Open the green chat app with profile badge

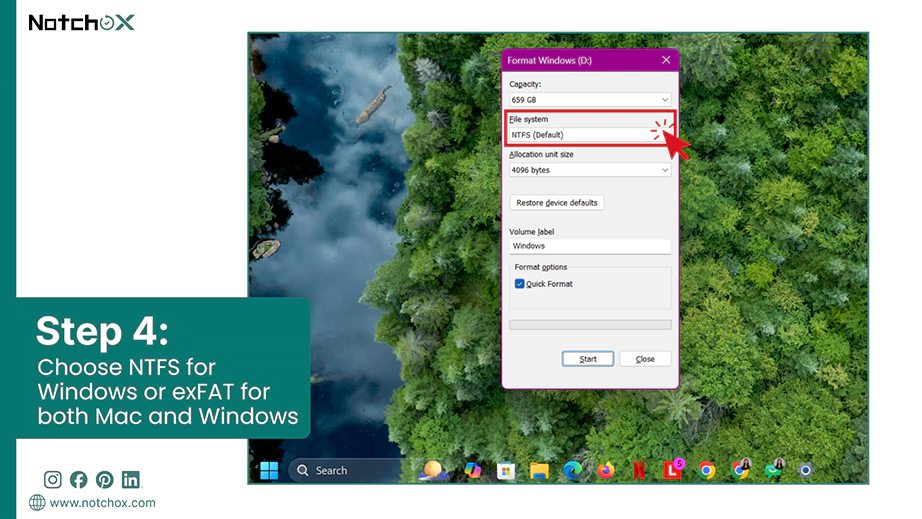click(774, 470)
